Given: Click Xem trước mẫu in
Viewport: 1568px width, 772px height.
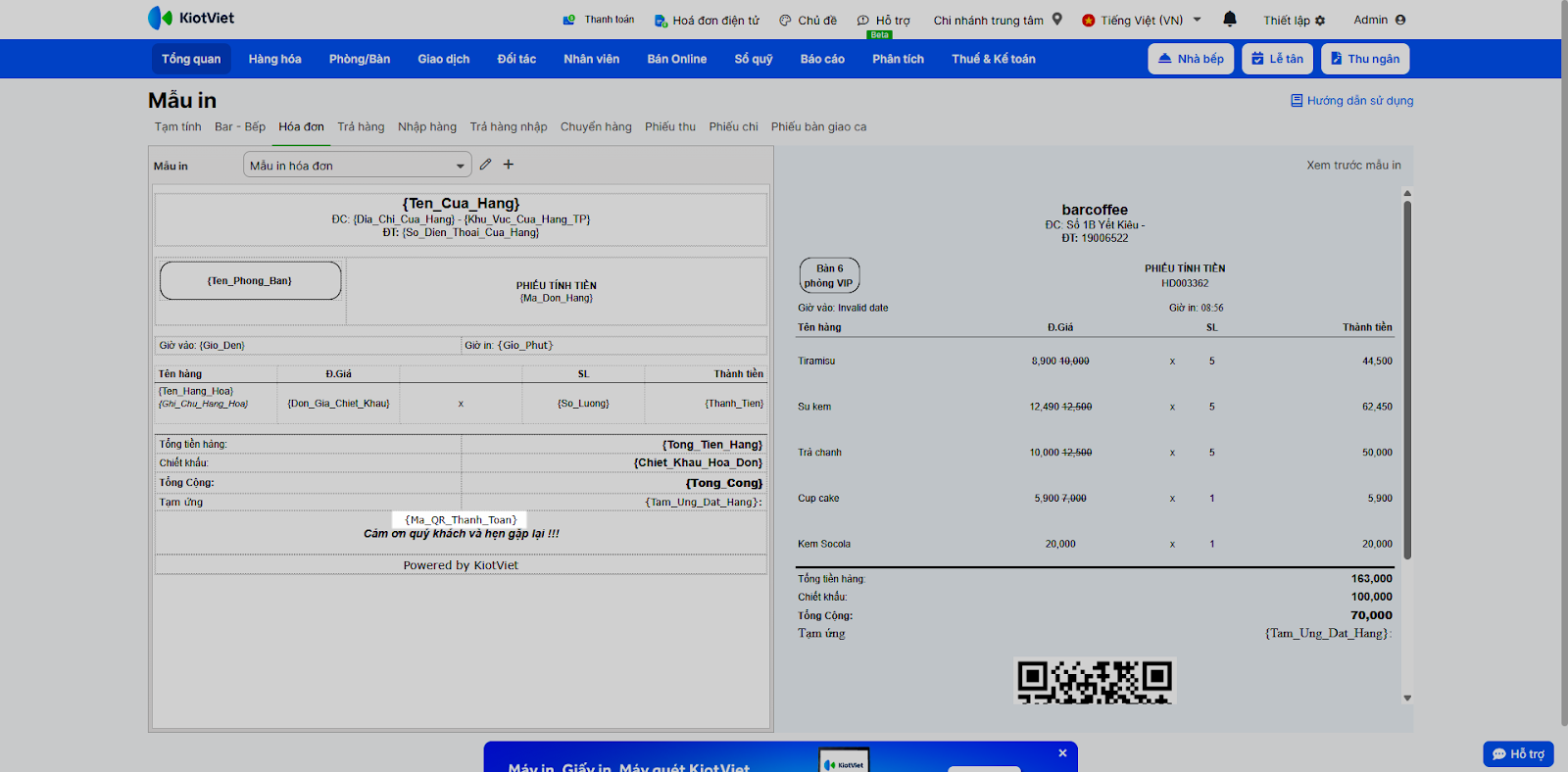Looking at the screenshot, I should [1353, 165].
